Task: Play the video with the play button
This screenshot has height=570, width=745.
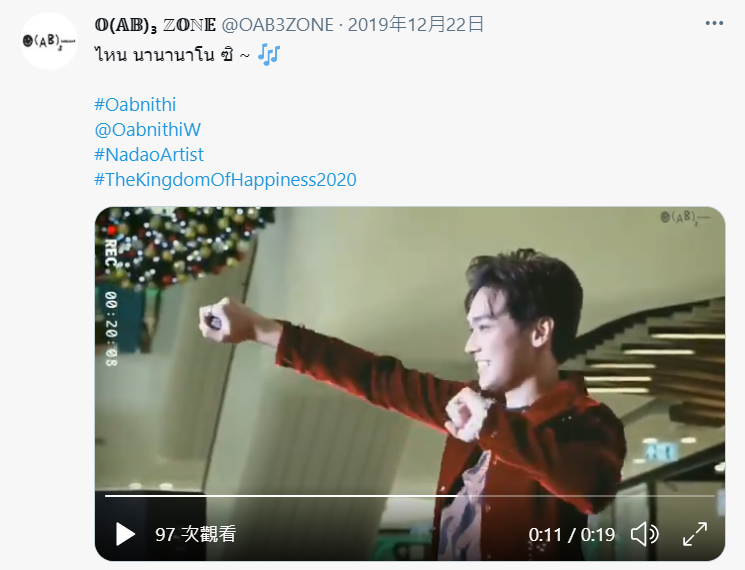Action: (x=125, y=534)
